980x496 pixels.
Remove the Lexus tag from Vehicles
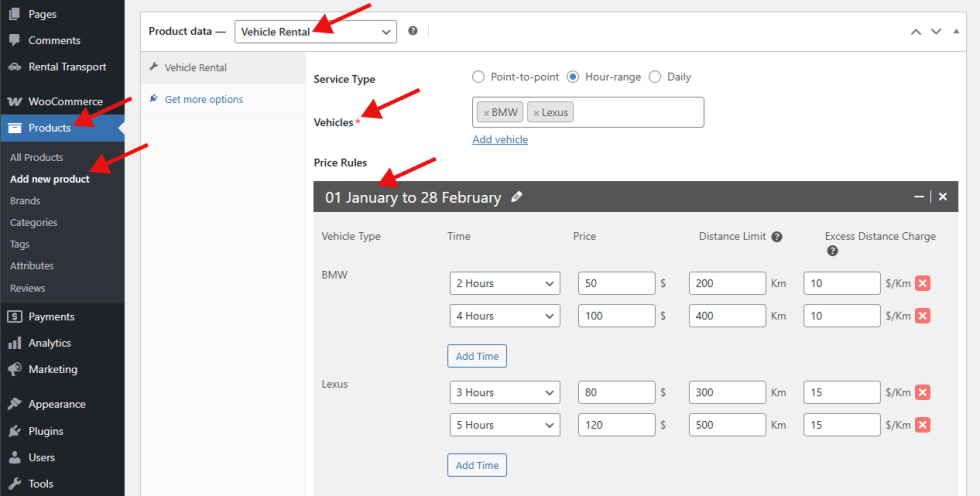tap(536, 113)
